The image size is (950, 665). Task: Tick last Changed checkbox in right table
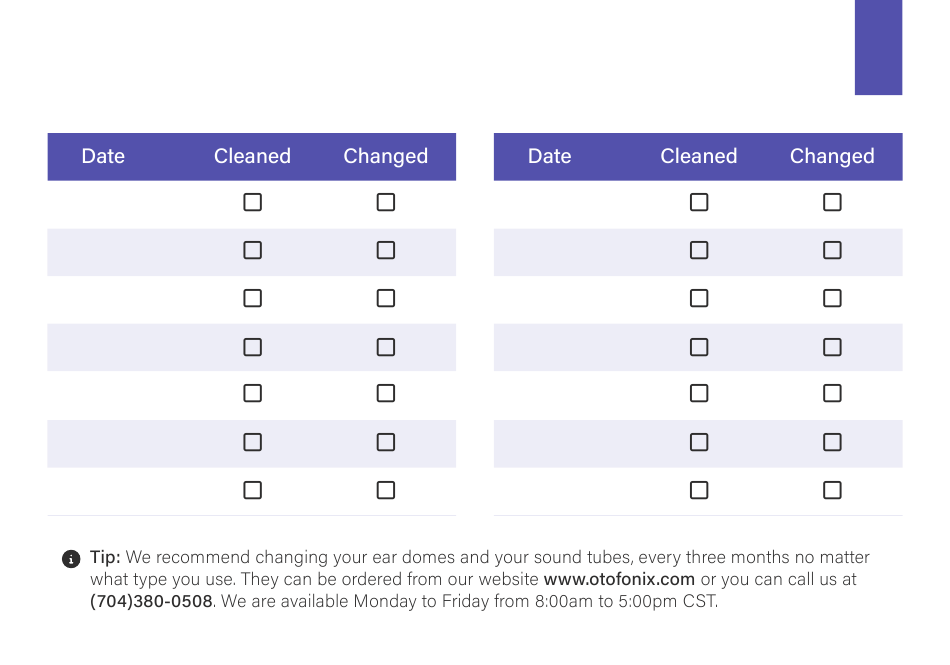pos(832,490)
